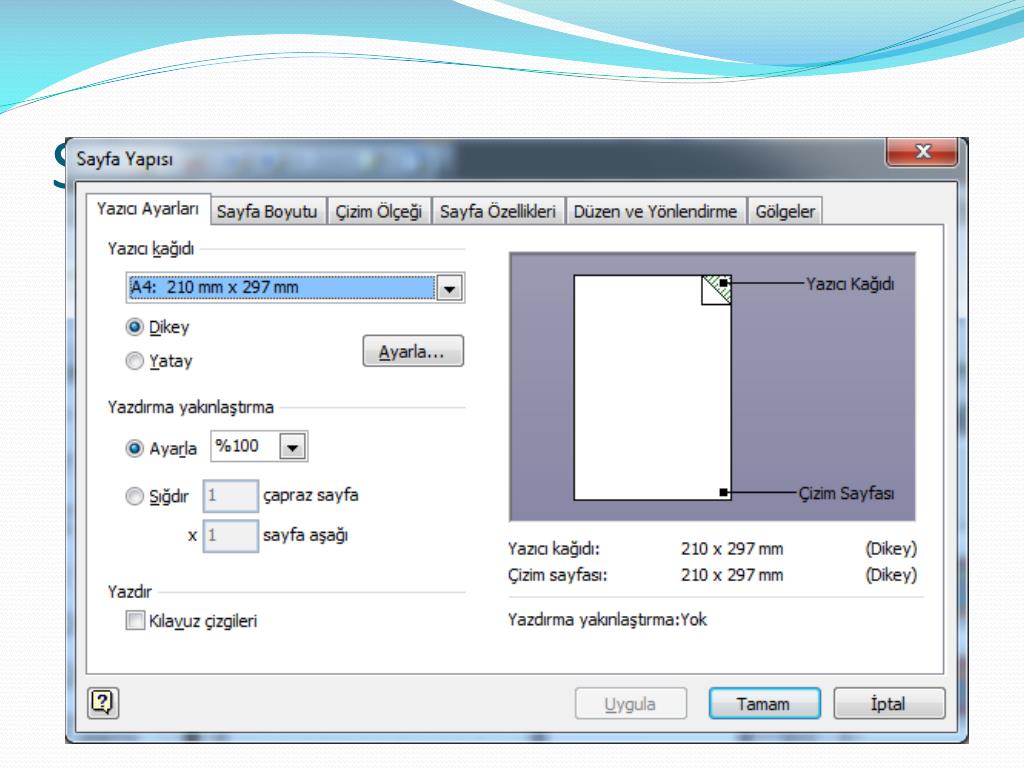This screenshot has height=768, width=1024.
Task: Close the Sayfa Yapısı dialog
Action: [922, 152]
